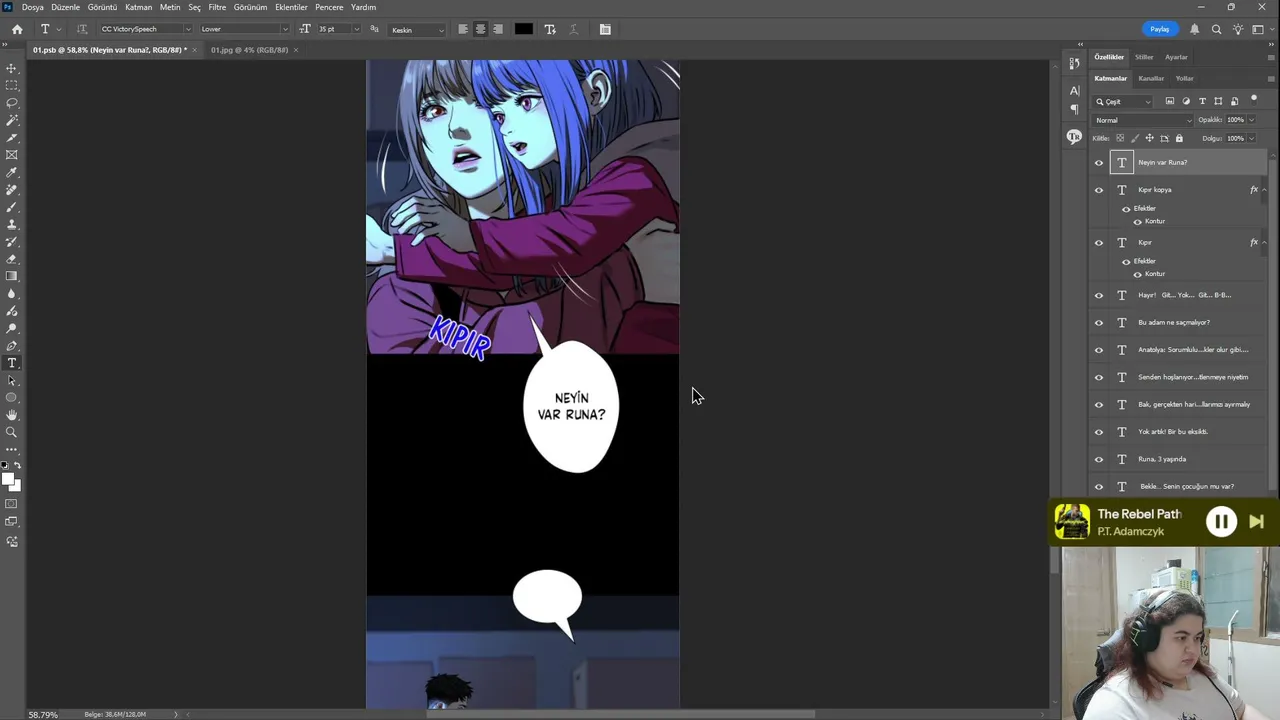Select the Move tool
The width and height of the screenshot is (1280, 720).
[12, 68]
